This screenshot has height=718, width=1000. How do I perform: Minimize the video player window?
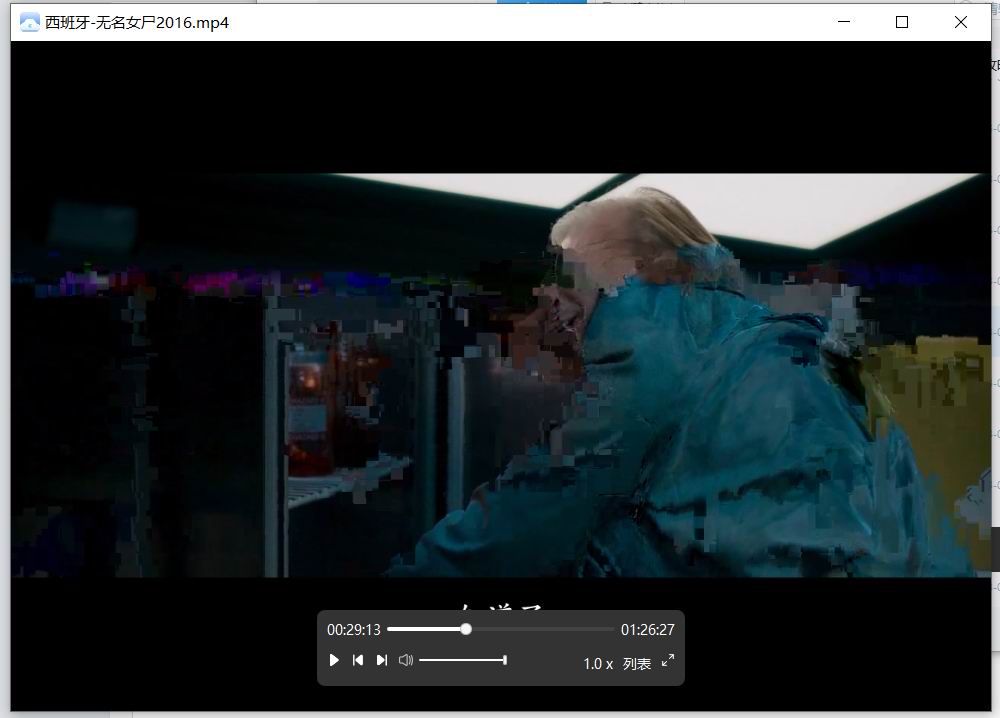coord(844,22)
